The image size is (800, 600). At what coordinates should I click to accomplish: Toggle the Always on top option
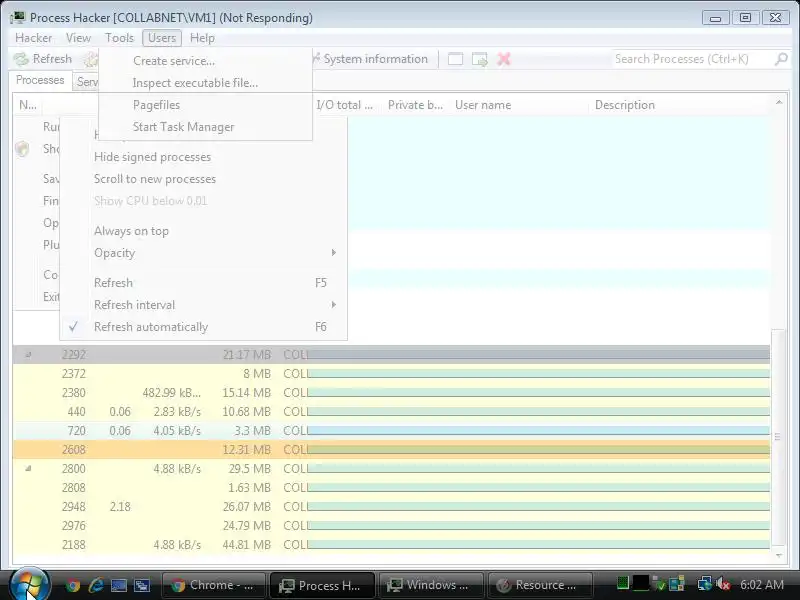[x=203, y=231]
